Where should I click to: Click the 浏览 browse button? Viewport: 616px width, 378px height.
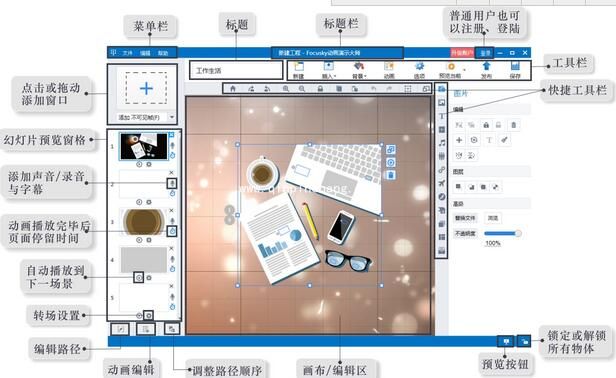[x=493, y=218]
